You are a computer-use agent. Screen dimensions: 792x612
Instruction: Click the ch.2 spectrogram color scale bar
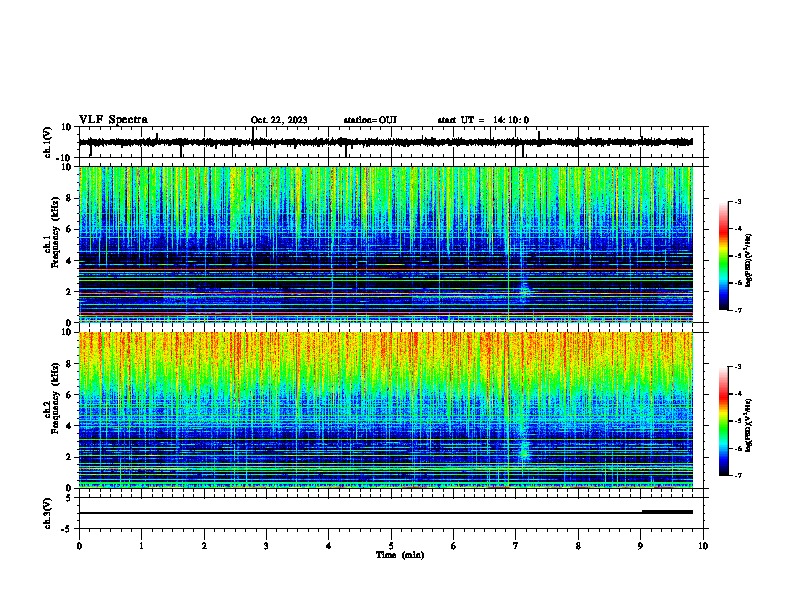[724, 421]
